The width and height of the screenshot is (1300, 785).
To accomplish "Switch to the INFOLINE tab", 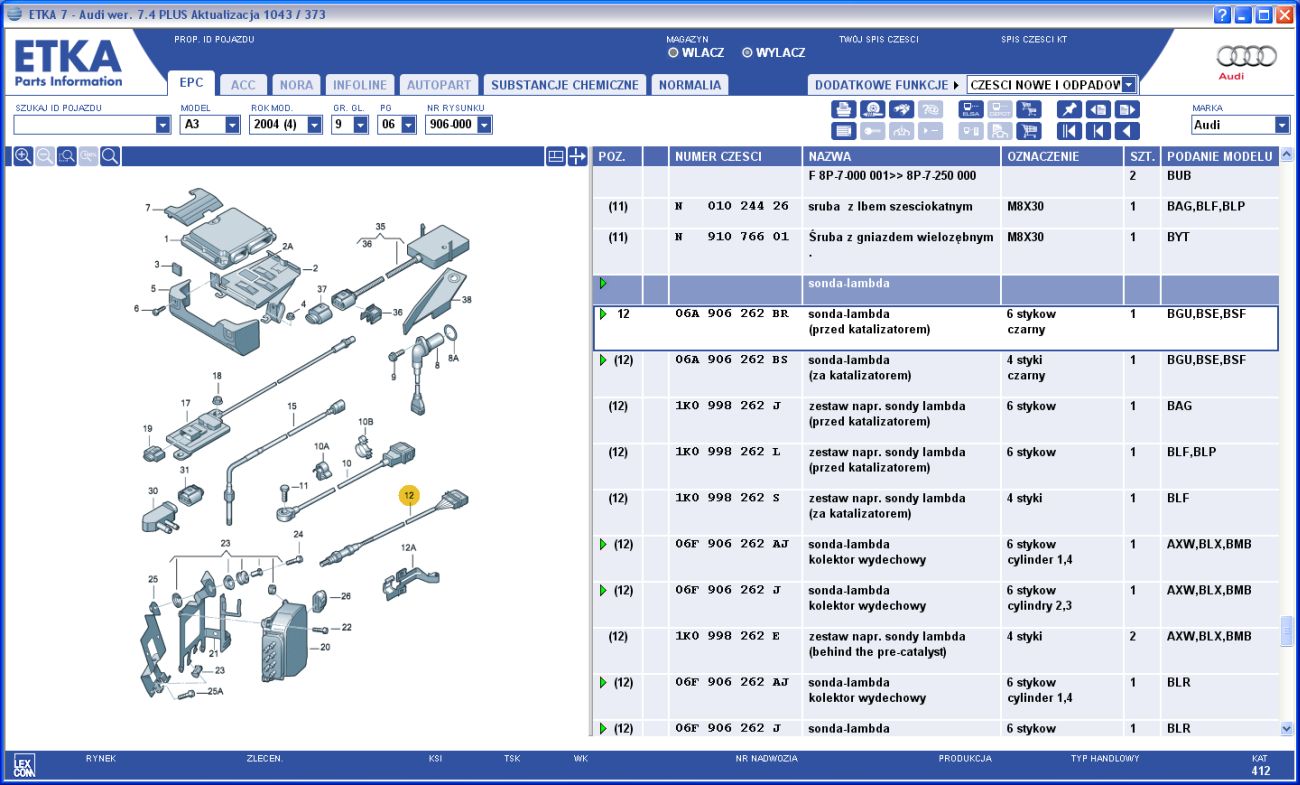I will (360, 85).
